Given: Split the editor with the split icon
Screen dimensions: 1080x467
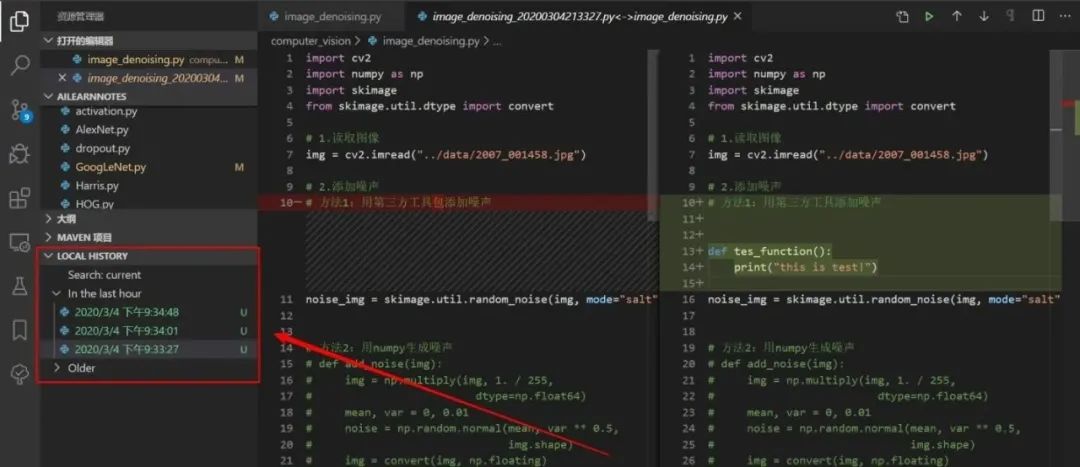Looking at the screenshot, I should tap(1038, 17).
